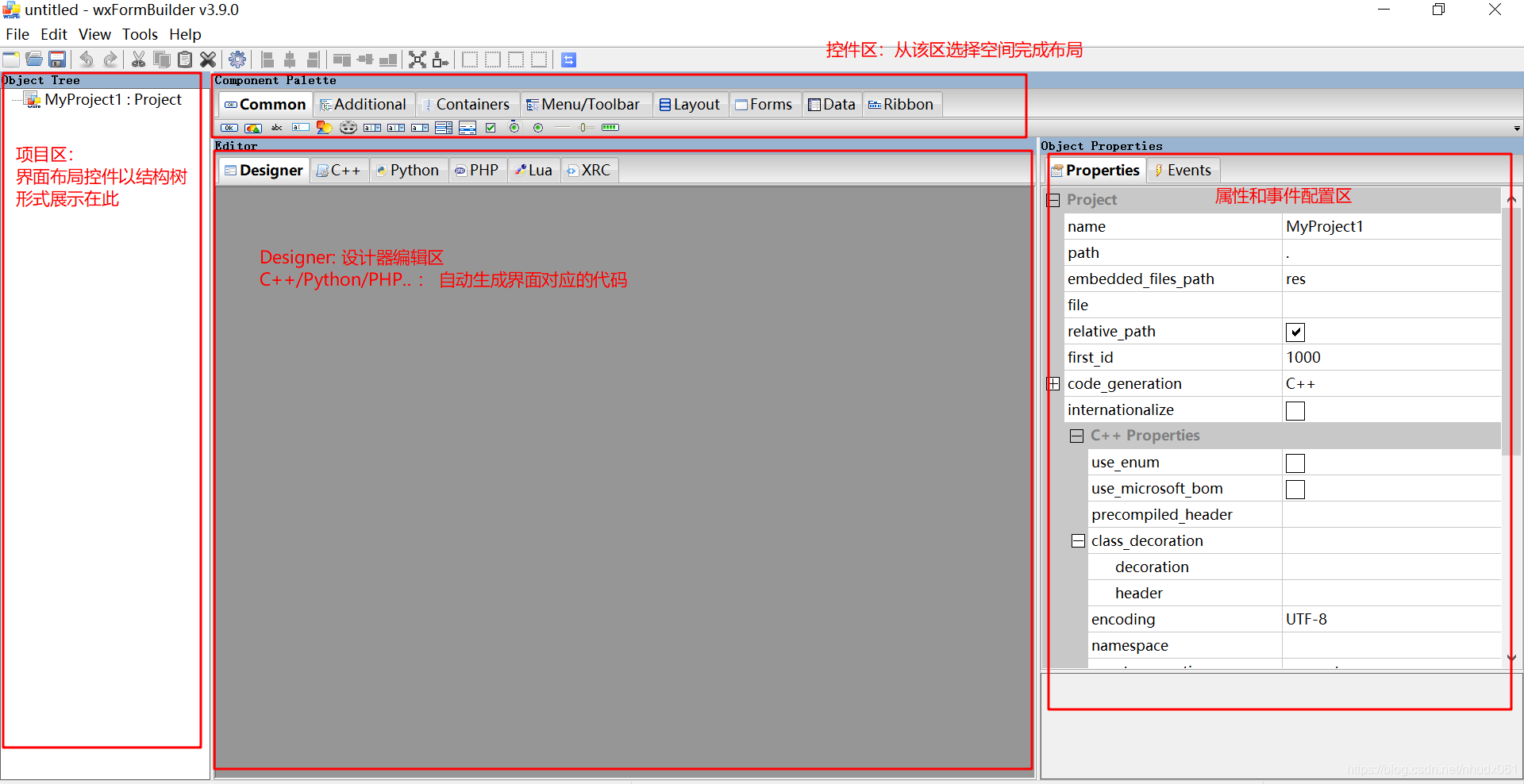Expand the code_generation property row

tap(1053, 383)
